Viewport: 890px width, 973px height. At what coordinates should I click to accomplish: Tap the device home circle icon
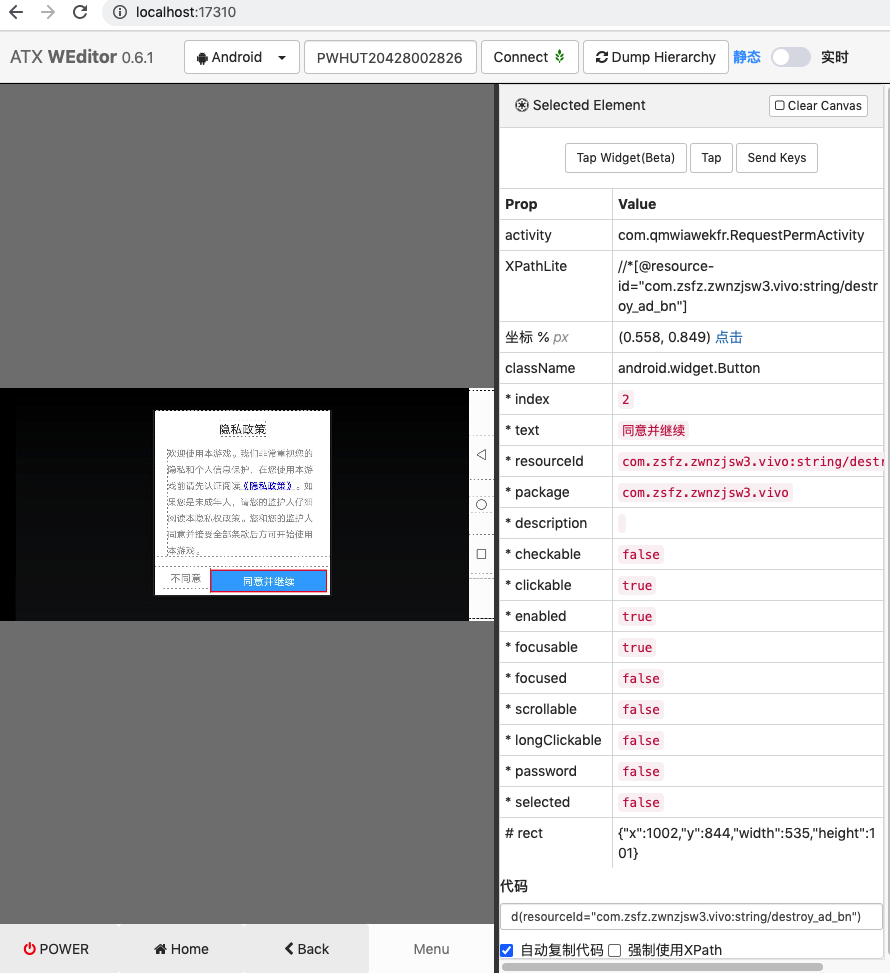[481, 504]
